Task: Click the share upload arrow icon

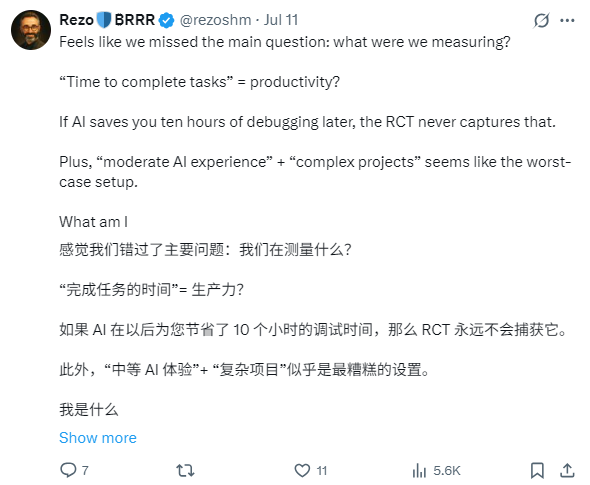Action: tap(567, 470)
